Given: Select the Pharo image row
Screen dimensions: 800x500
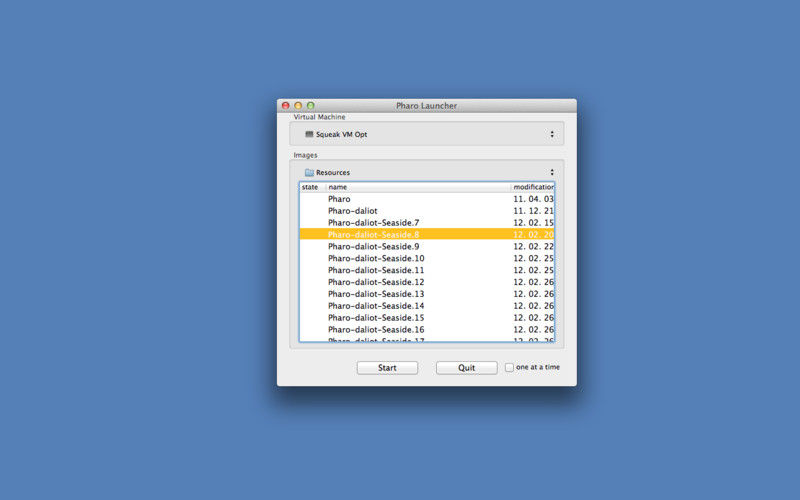Looking at the screenshot, I should coord(427,199).
